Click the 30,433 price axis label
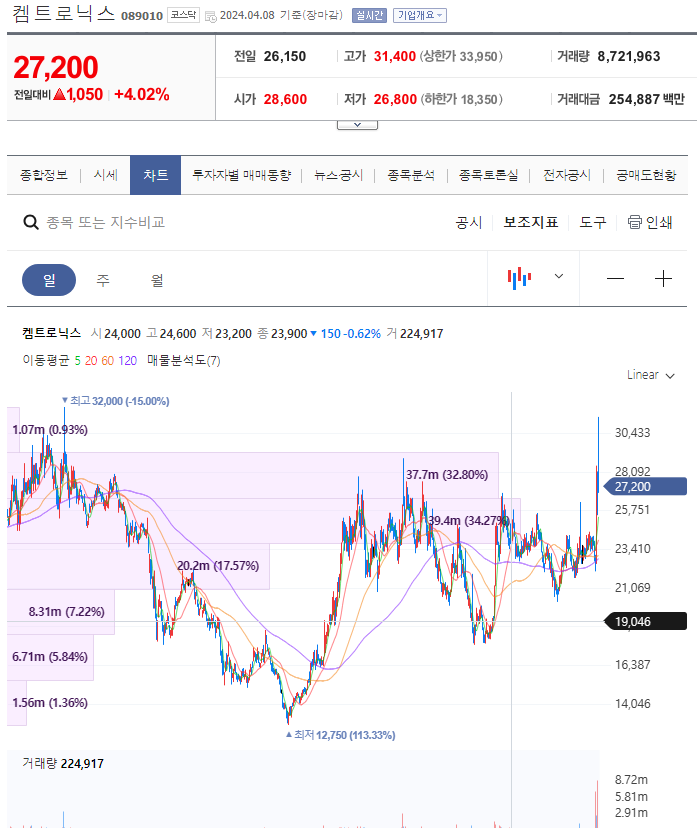Viewport: 697px width, 828px height. coord(632,433)
